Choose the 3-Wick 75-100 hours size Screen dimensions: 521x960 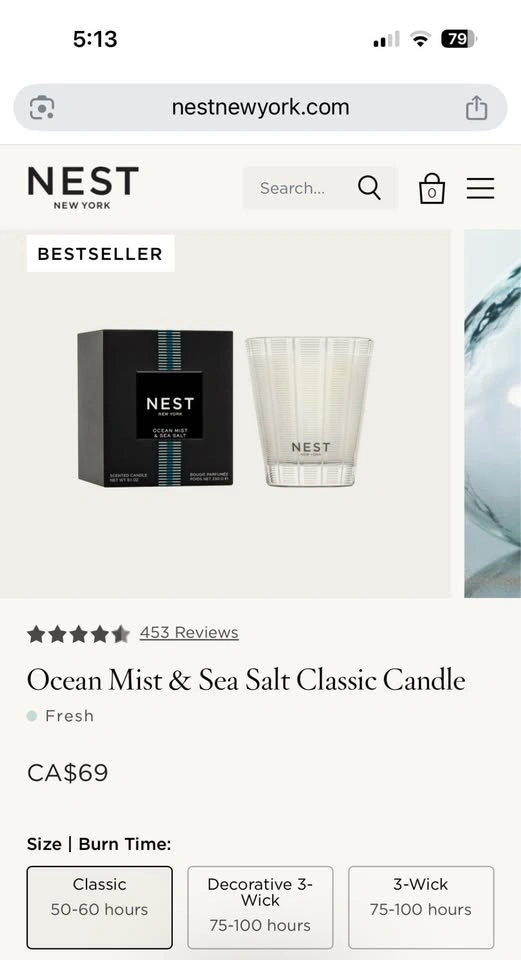(421, 907)
